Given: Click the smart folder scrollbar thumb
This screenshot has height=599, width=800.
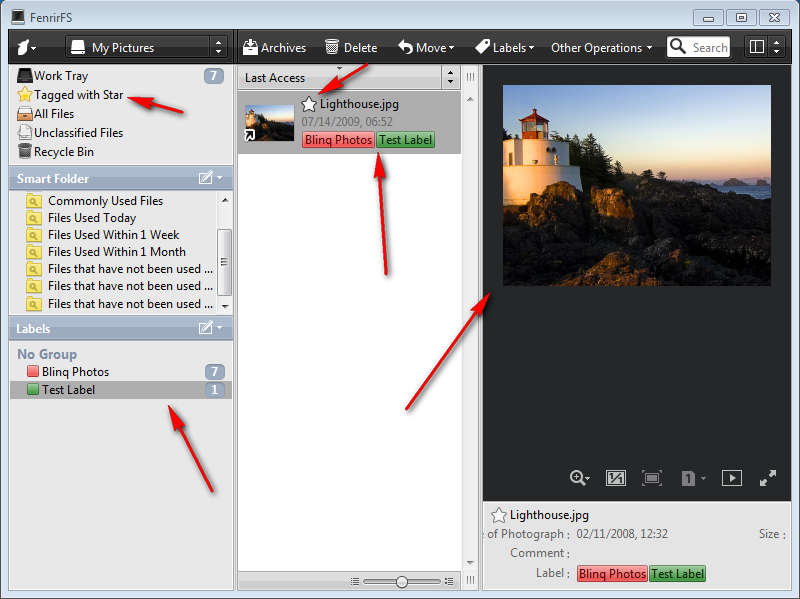Looking at the screenshot, I should tap(224, 262).
